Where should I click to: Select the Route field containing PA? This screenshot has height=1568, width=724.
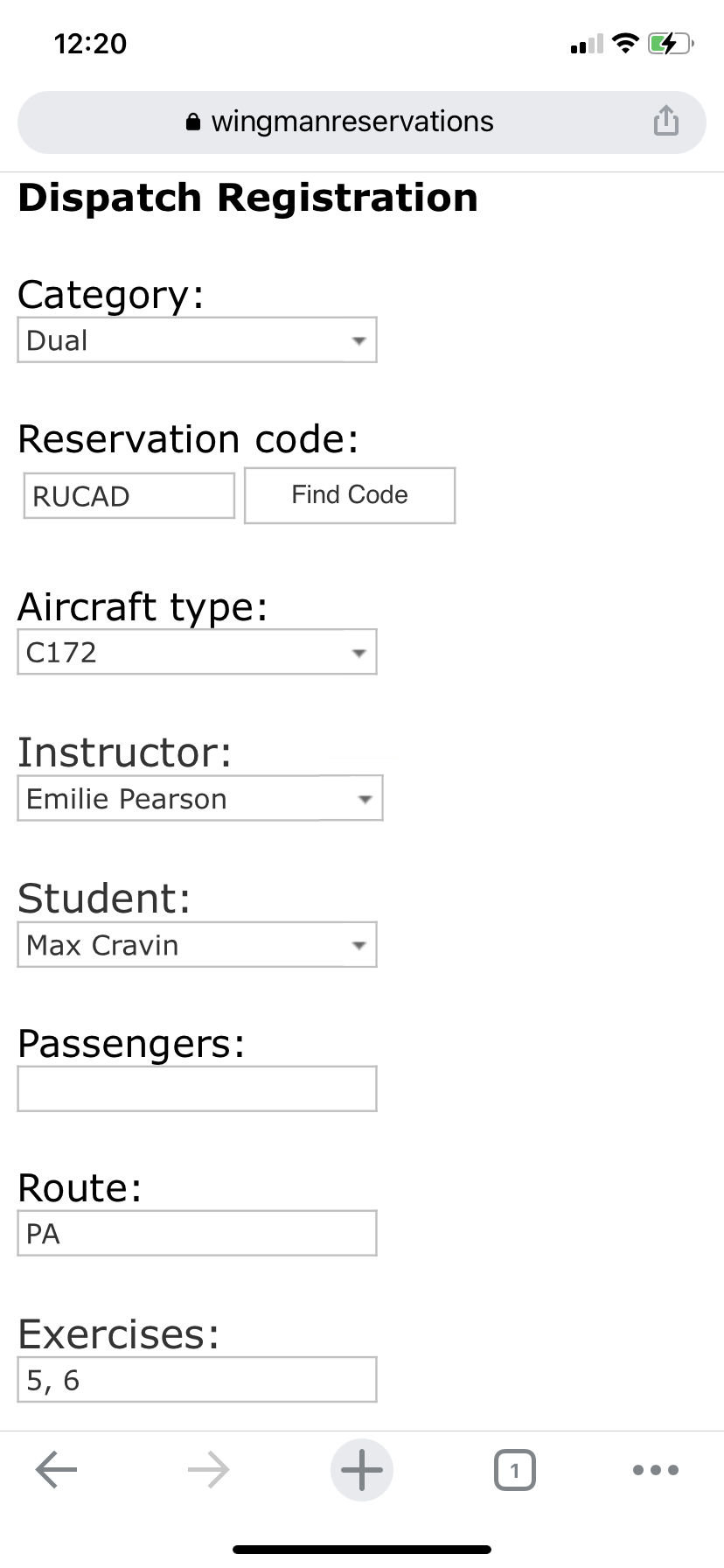[197, 1234]
